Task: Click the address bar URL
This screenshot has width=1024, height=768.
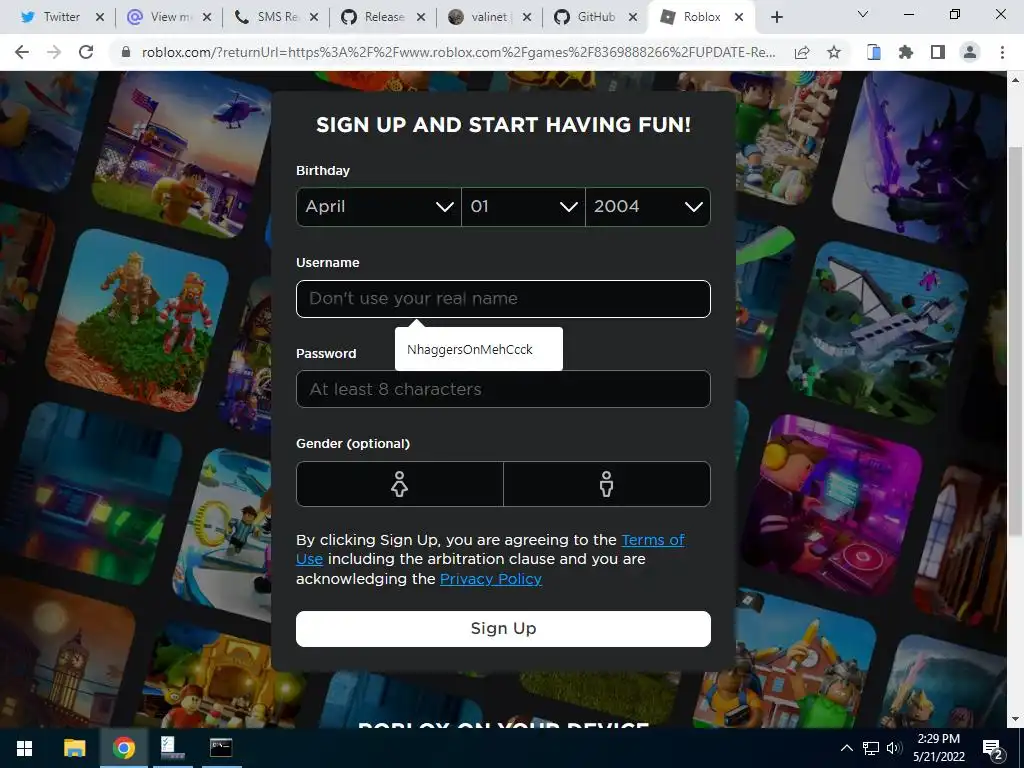Action: (x=458, y=52)
